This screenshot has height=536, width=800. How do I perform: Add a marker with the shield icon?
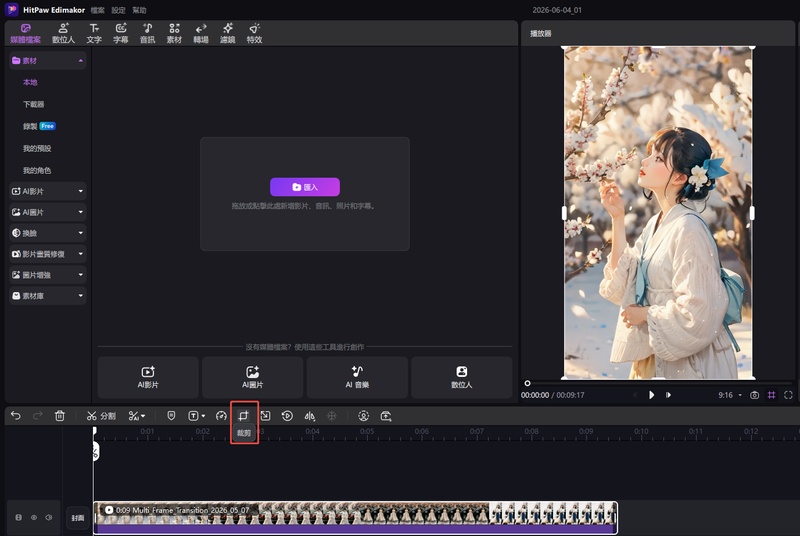pyautogui.click(x=171, y=416)
